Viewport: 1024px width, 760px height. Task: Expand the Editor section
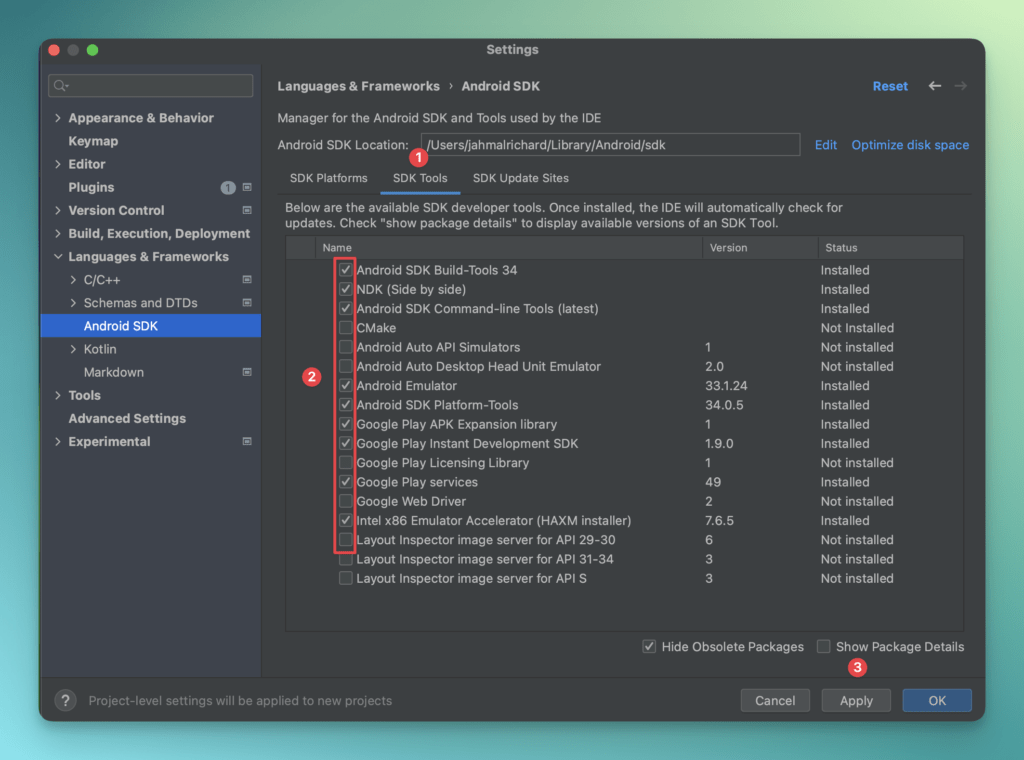(x=58, y=164)
